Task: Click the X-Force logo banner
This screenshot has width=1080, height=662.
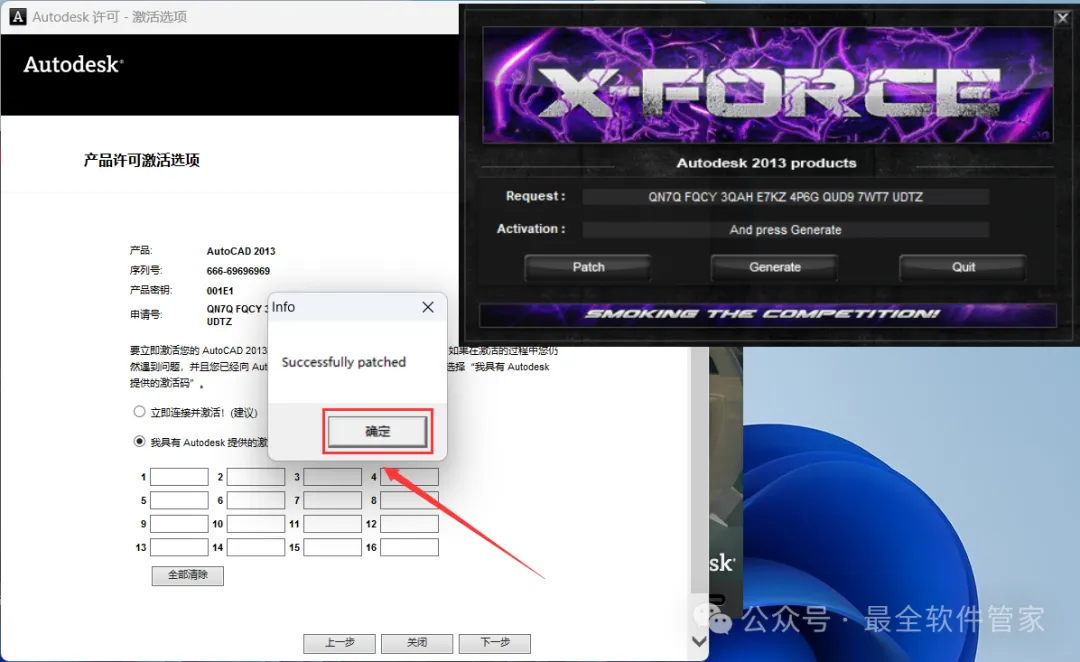Action: (x=767, y=85)
